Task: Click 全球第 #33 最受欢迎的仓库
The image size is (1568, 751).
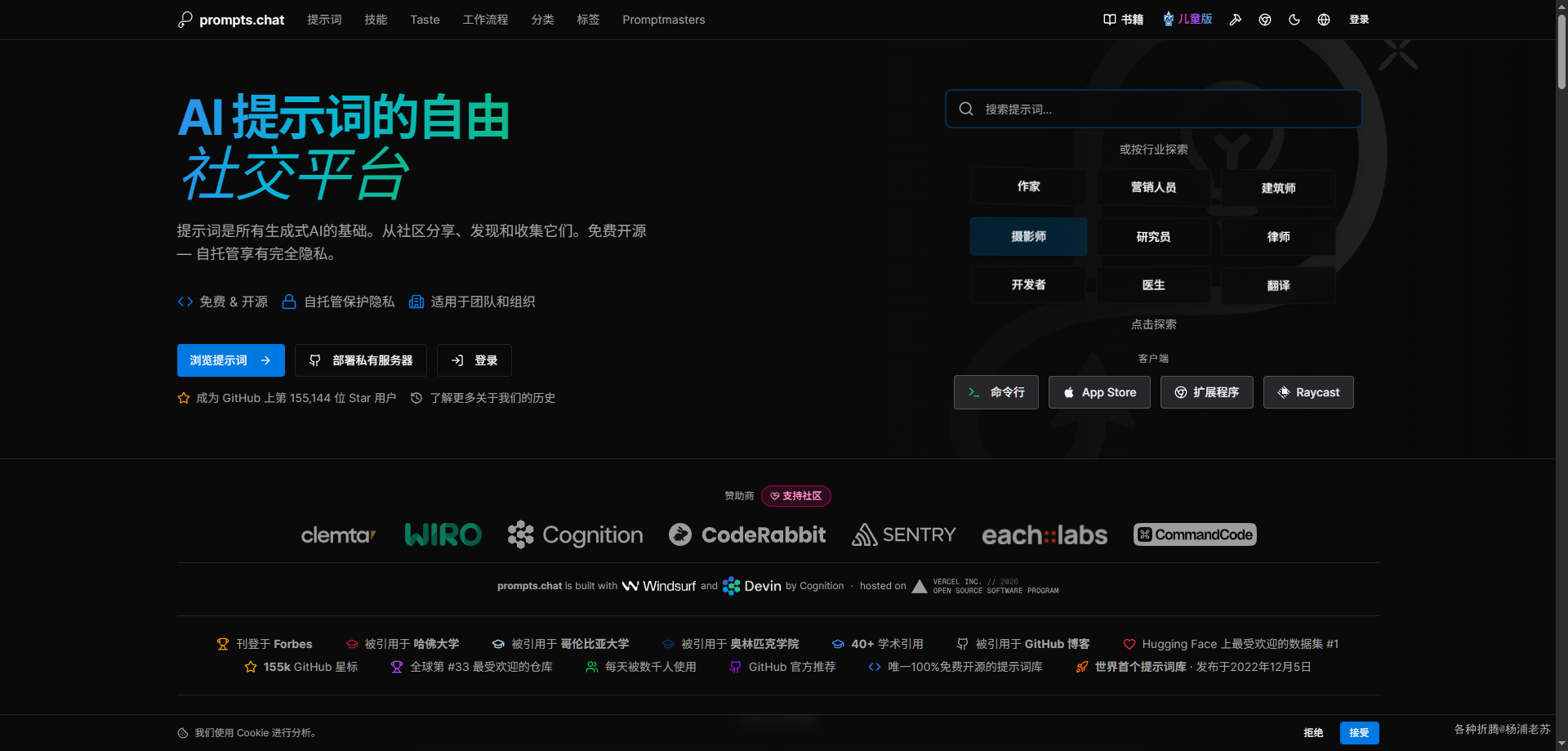Action: coord(472,667)
